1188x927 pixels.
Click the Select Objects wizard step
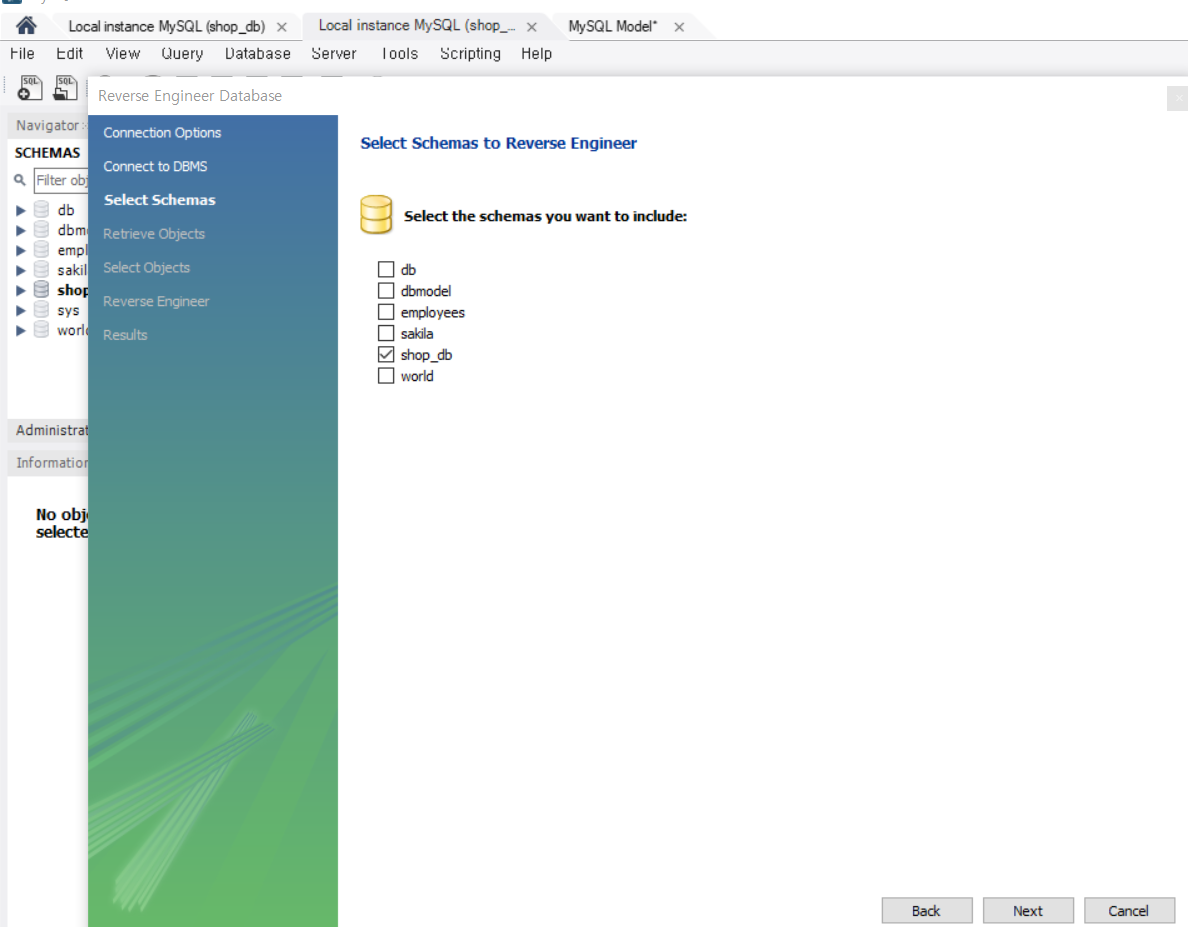[x=146, y=267]
